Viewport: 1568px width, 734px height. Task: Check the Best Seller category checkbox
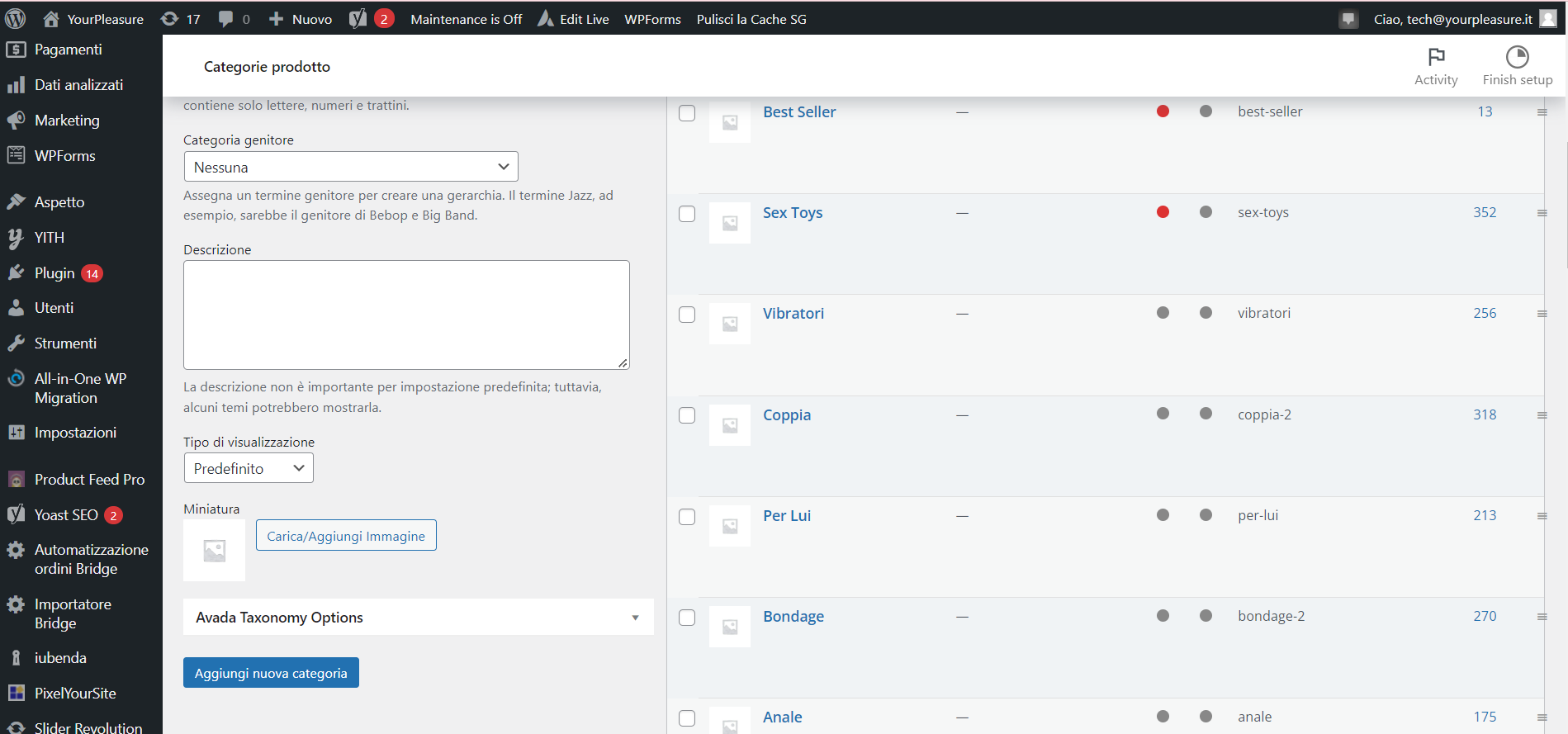(687, 113)
